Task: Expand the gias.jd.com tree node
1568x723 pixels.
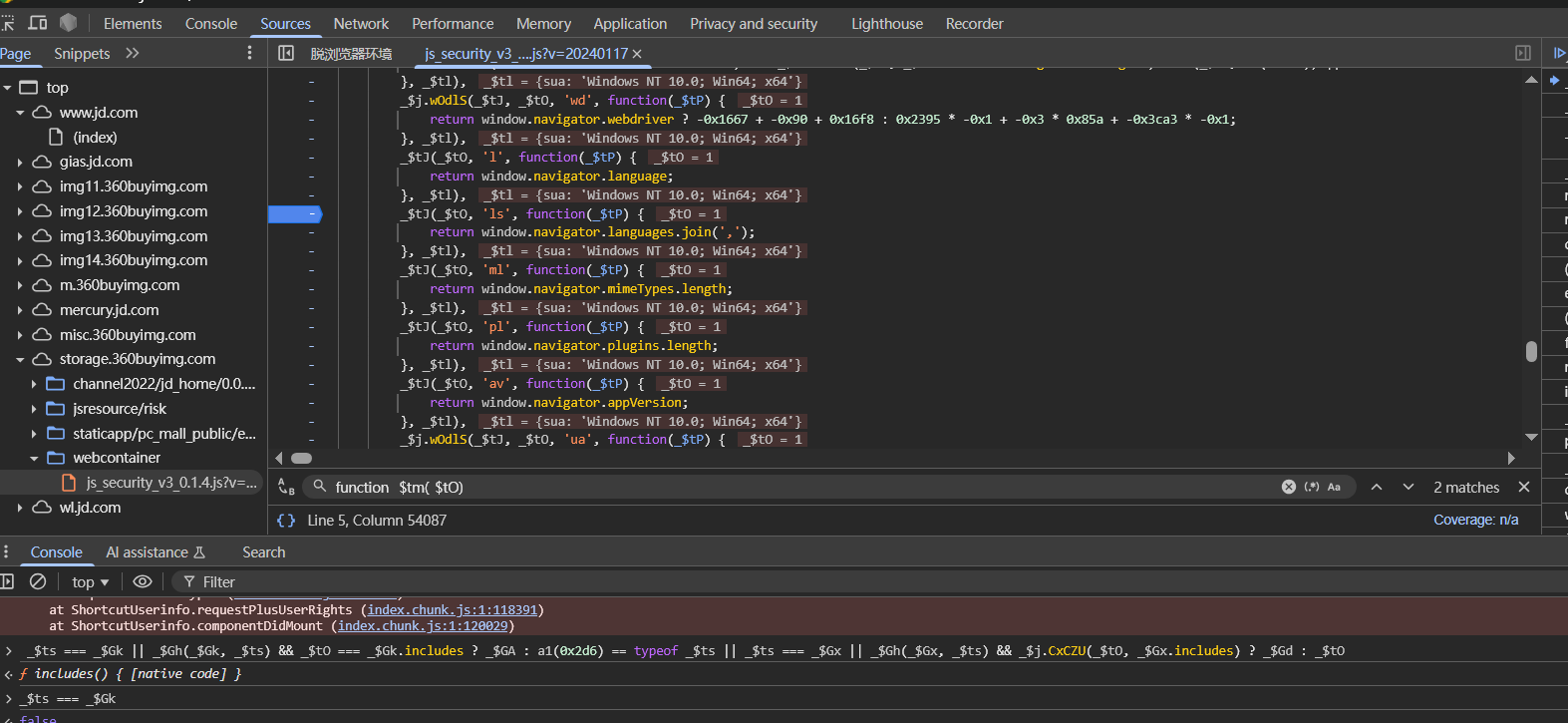Action: click(20, 162)
